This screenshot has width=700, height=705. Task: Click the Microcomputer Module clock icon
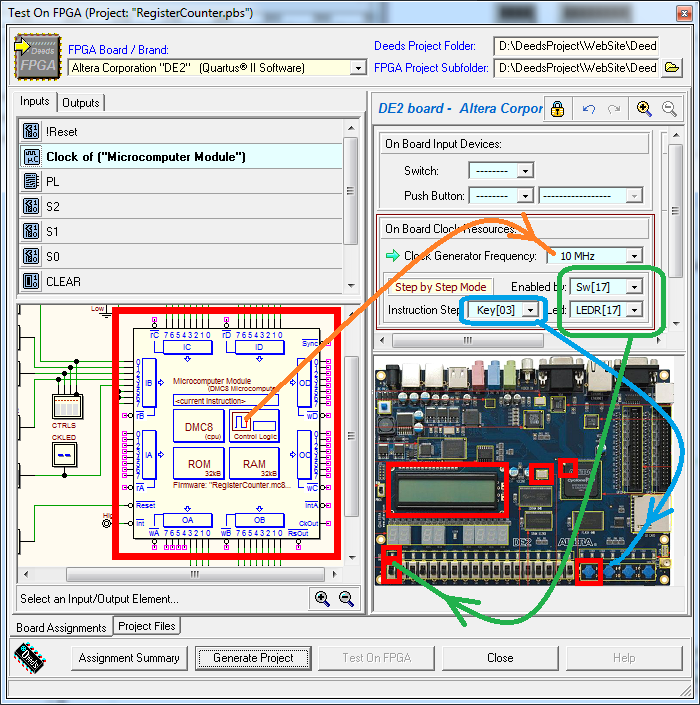point(31,156)
